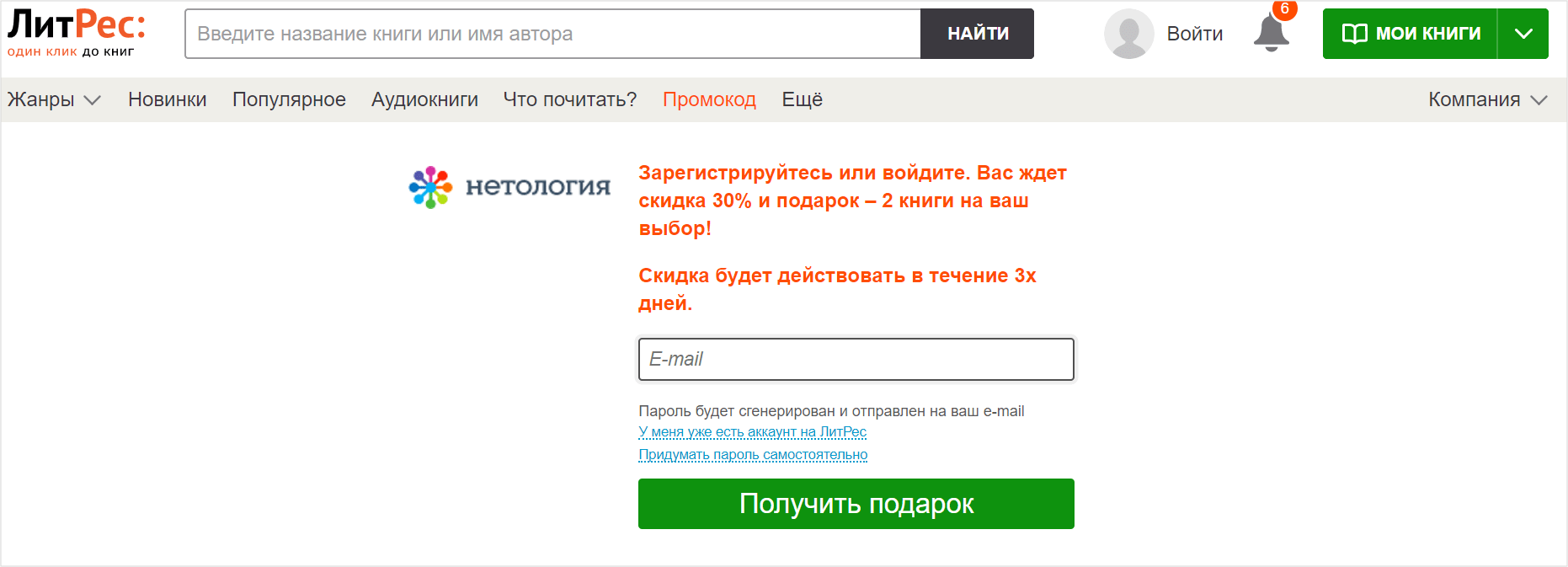This screenshot has height=567, width=1568.
Task: Click the Нетология logo
Action: [x=509, y=187]
